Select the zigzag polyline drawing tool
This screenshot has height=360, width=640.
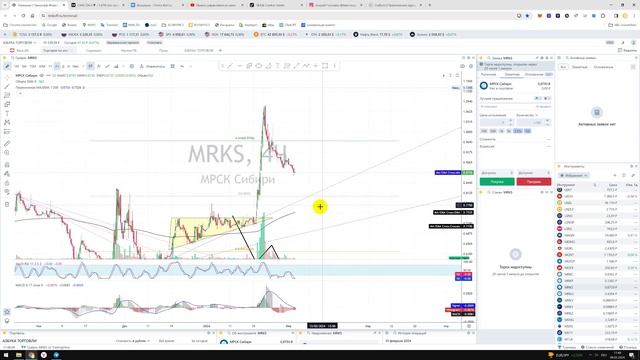coord(306,66)
